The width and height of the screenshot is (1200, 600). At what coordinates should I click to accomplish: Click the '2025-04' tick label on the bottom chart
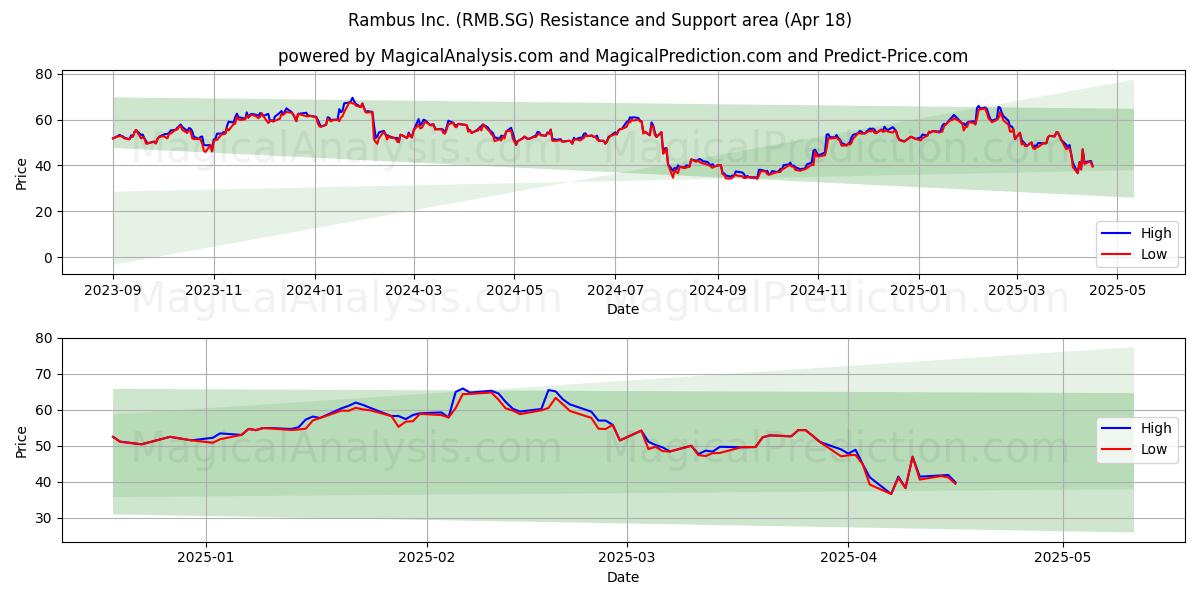pos(848,559)
